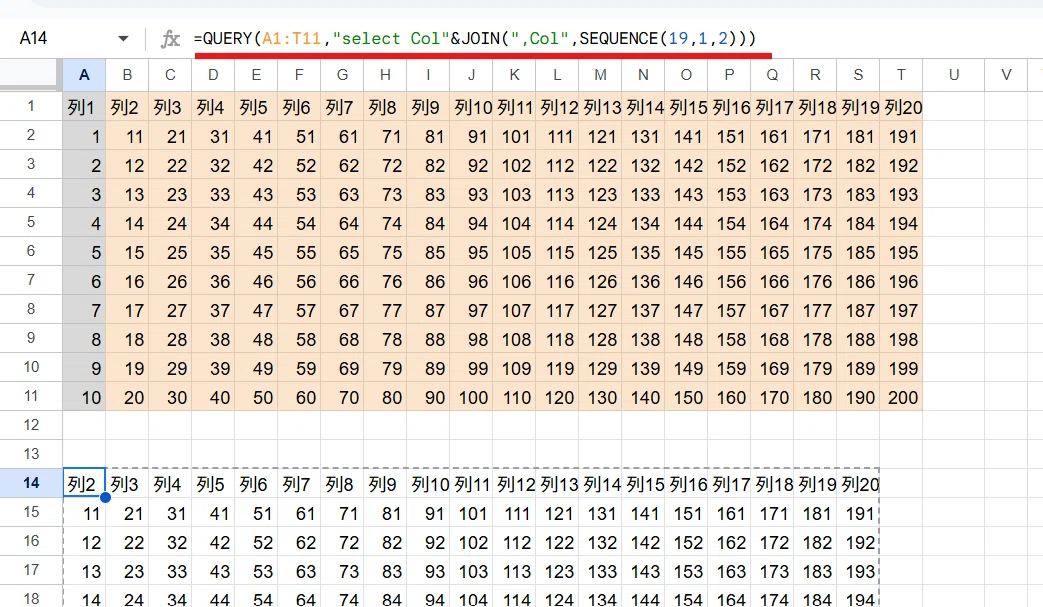Screen dimensions: 1043x607
Task: Click the cell with value 200
Action: 901,397
